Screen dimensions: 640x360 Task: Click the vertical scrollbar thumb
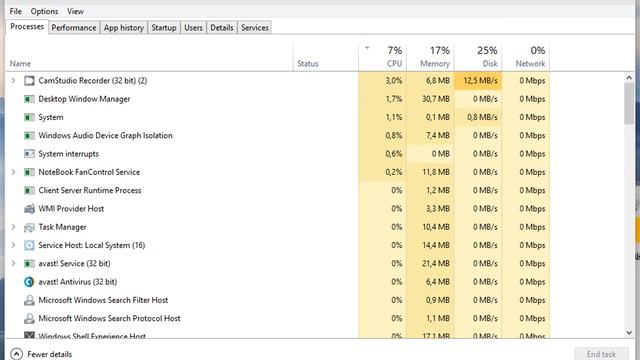629,104
